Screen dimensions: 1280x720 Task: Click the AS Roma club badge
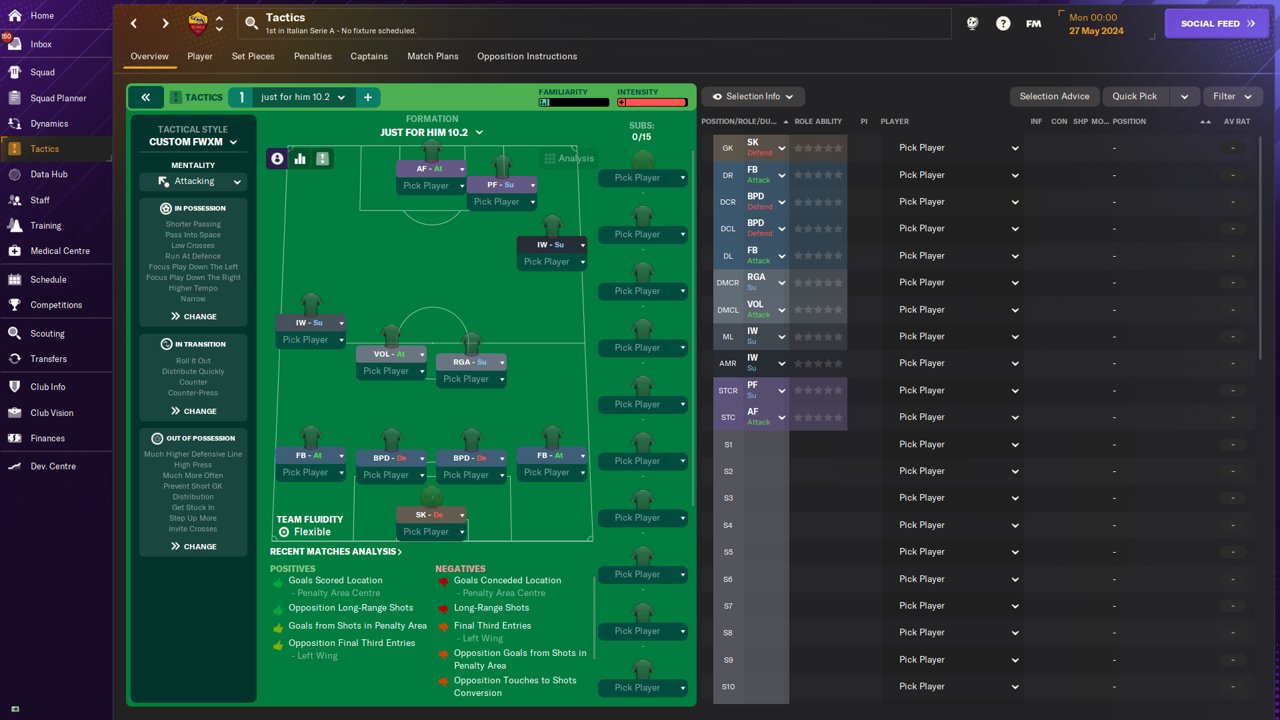(198, 23)
